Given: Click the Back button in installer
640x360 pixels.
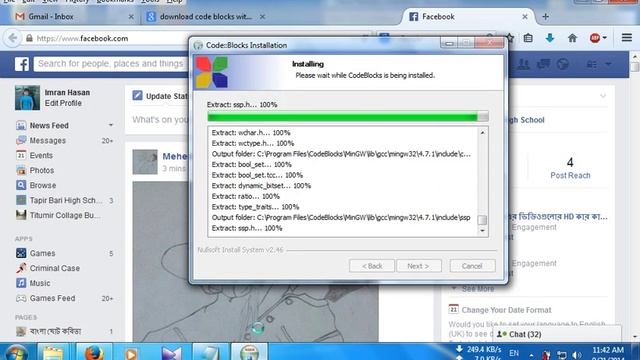Looking at the screenshot, I should 372,266.
